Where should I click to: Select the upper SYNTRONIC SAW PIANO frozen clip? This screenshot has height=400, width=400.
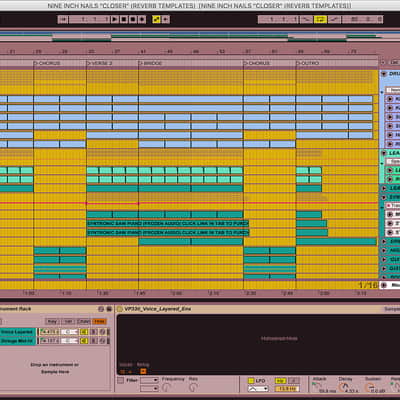click(168, 223)
